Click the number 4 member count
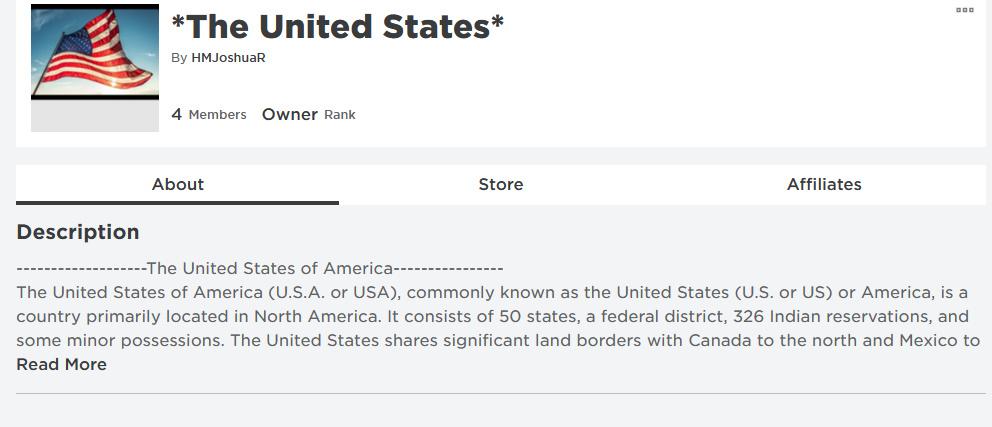The image size is (992, 427). point(177,114)
